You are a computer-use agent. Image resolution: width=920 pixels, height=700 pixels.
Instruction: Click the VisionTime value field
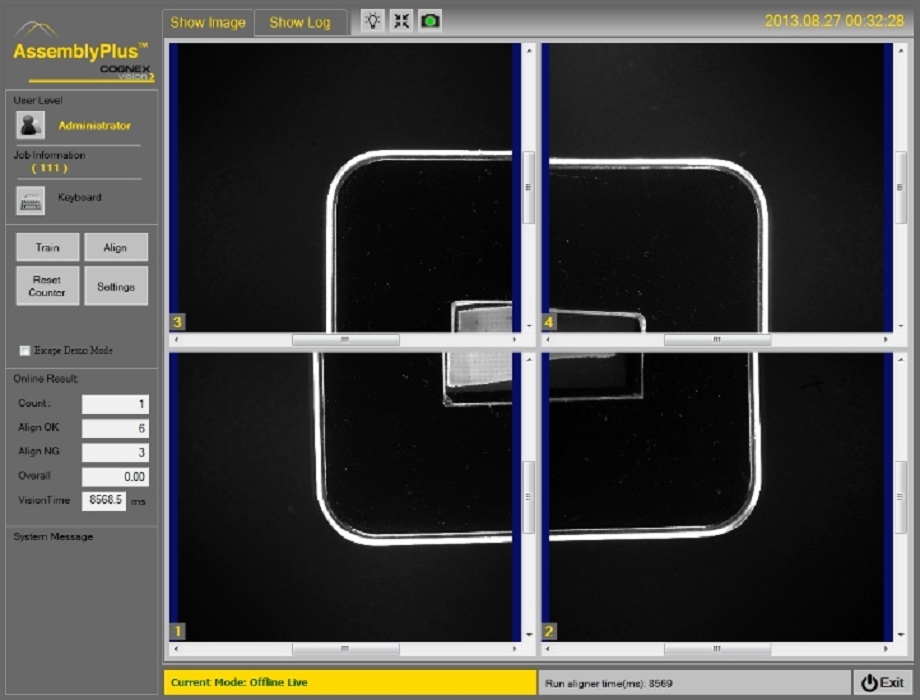point(103,500)
